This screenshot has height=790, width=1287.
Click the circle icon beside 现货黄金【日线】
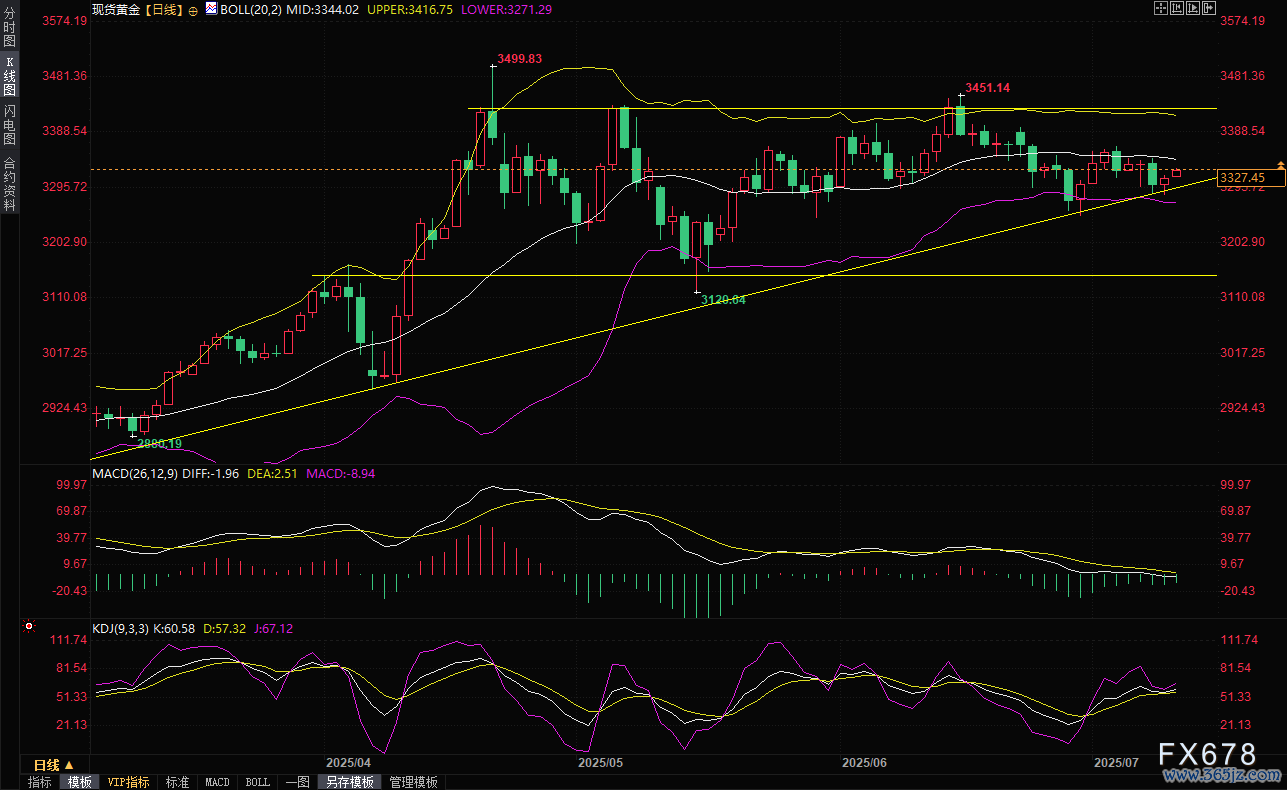[193, 10]
